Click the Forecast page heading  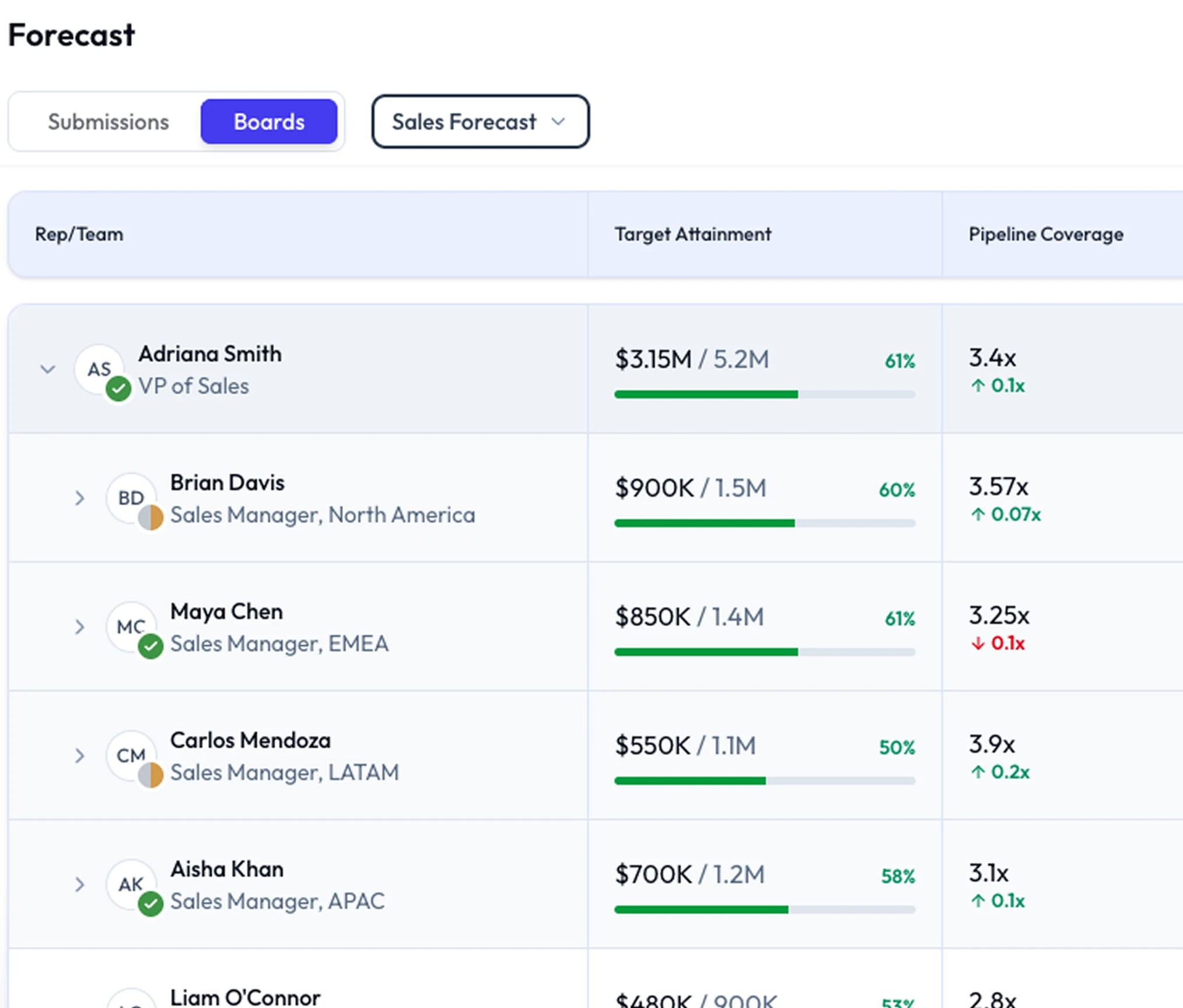(x=71, y=35)
